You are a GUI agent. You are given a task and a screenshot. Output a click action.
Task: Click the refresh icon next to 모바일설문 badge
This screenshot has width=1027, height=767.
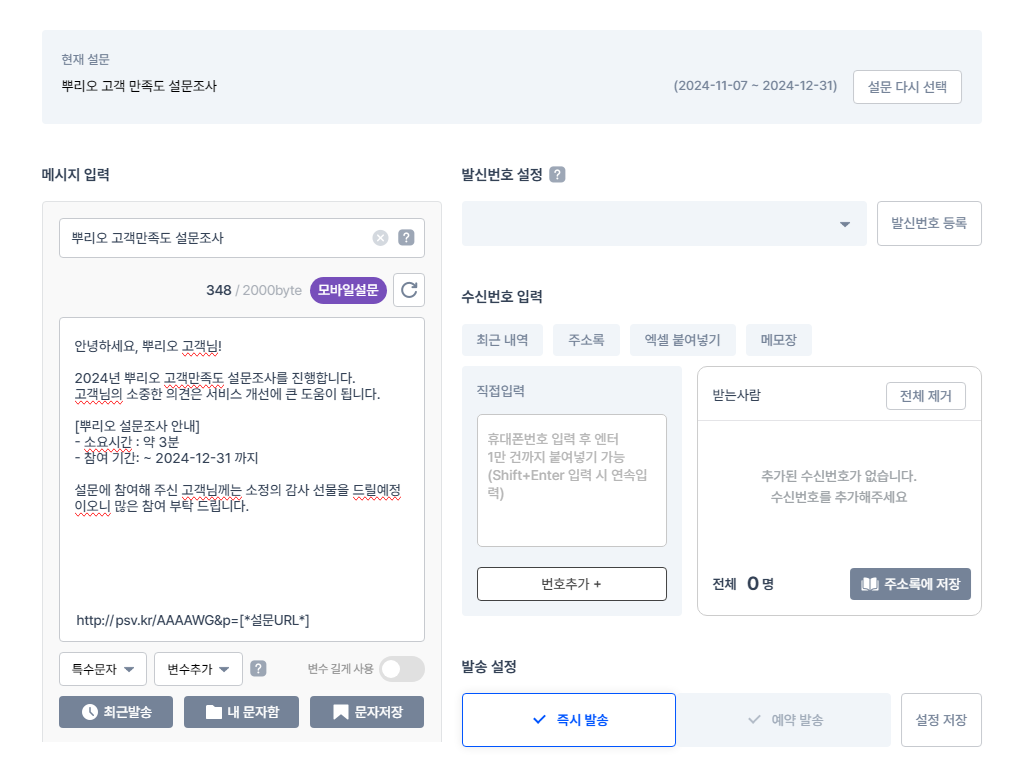point(409,290)
